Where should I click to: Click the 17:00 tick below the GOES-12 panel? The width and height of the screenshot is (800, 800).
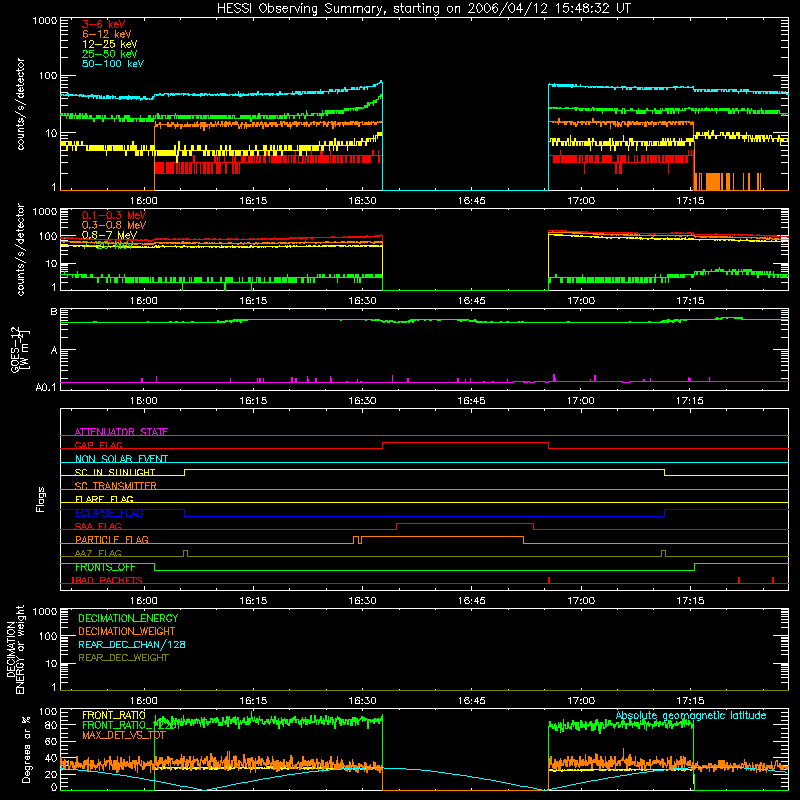[581, 401]
